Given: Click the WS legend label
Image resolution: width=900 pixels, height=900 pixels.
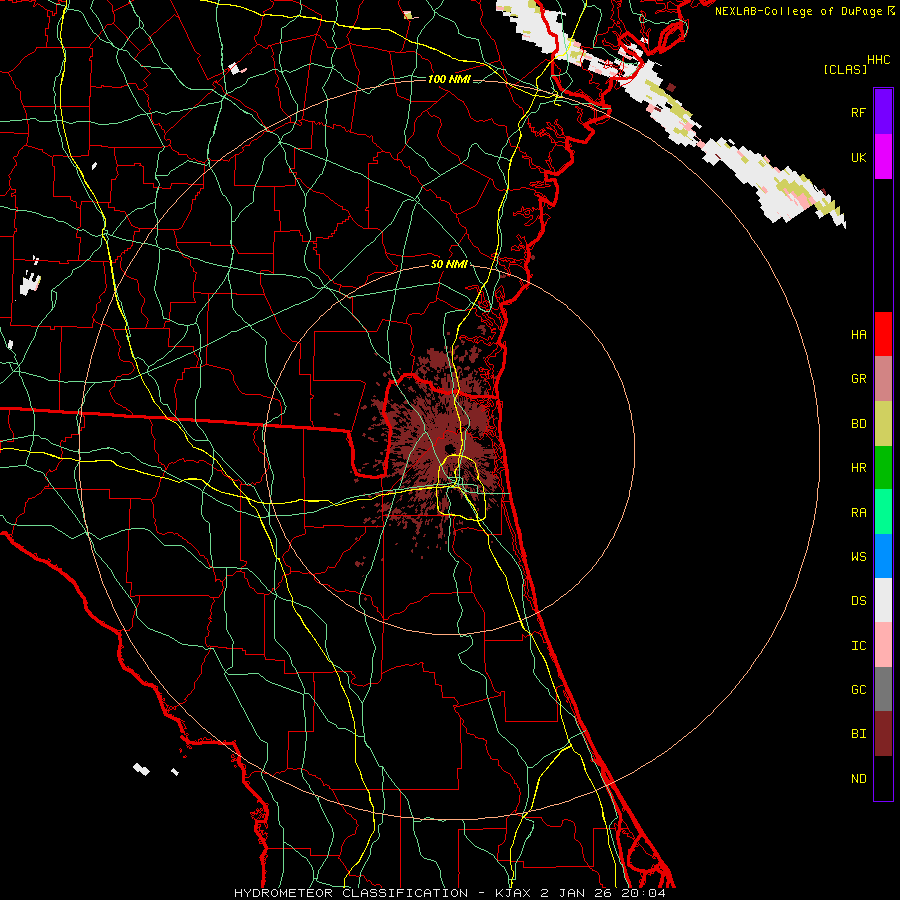Looking at the screenshot, I should click(859, 556).
